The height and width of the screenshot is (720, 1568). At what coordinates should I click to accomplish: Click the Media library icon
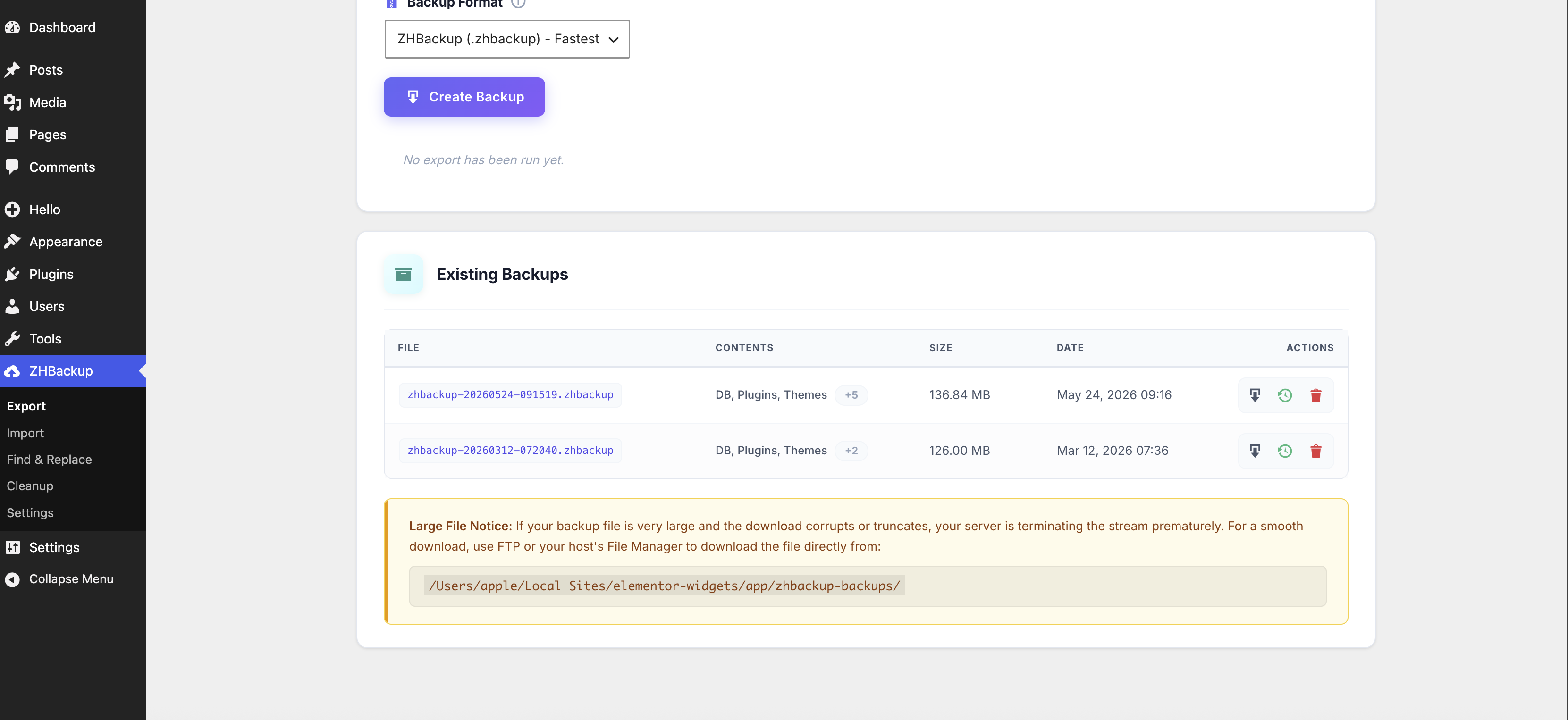coord(12,102)
